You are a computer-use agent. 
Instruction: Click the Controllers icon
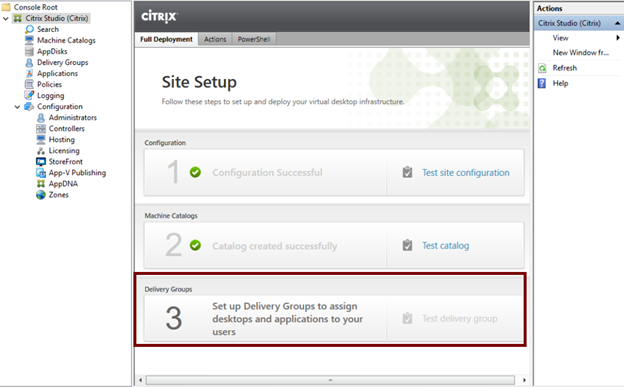click(41, 129)
